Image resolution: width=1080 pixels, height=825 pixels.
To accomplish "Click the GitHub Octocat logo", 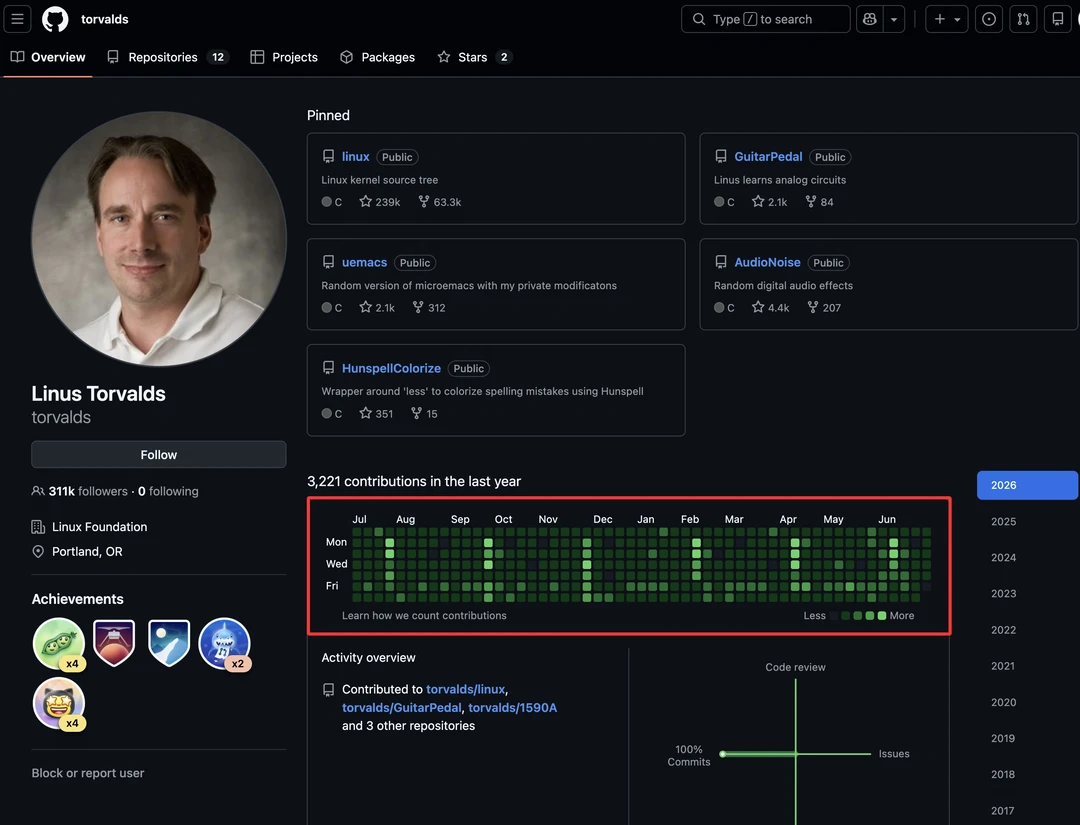I will (55, 19).
